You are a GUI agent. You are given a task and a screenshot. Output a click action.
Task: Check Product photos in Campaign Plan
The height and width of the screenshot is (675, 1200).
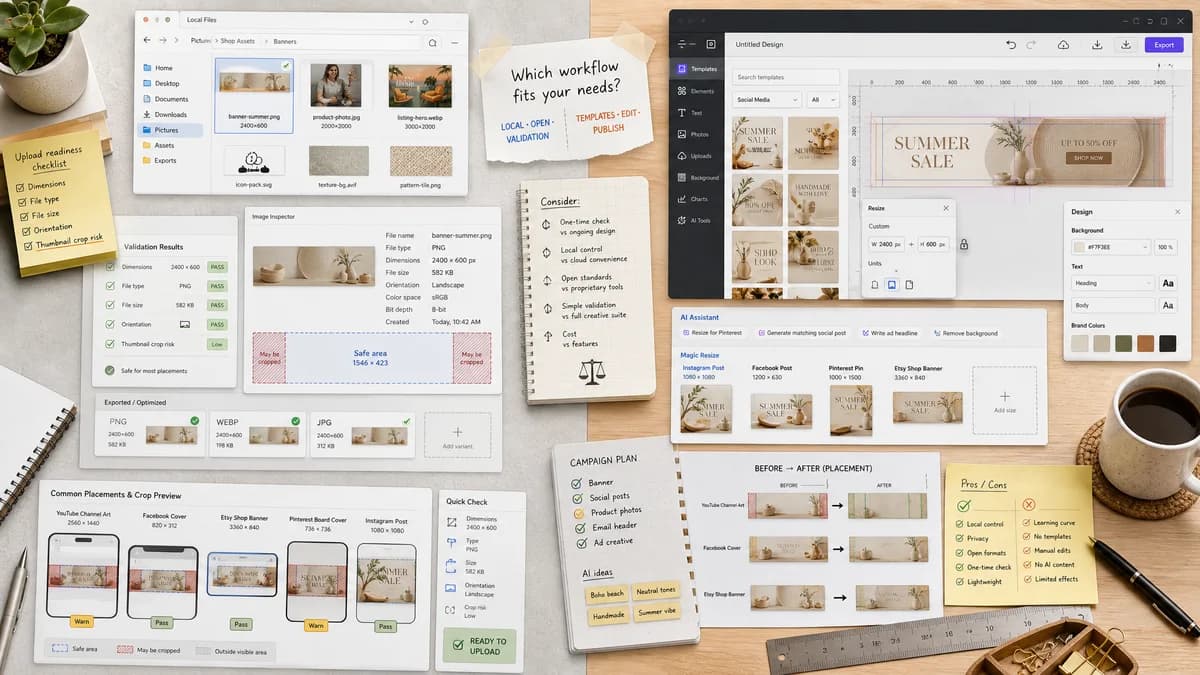pos(577,512)
